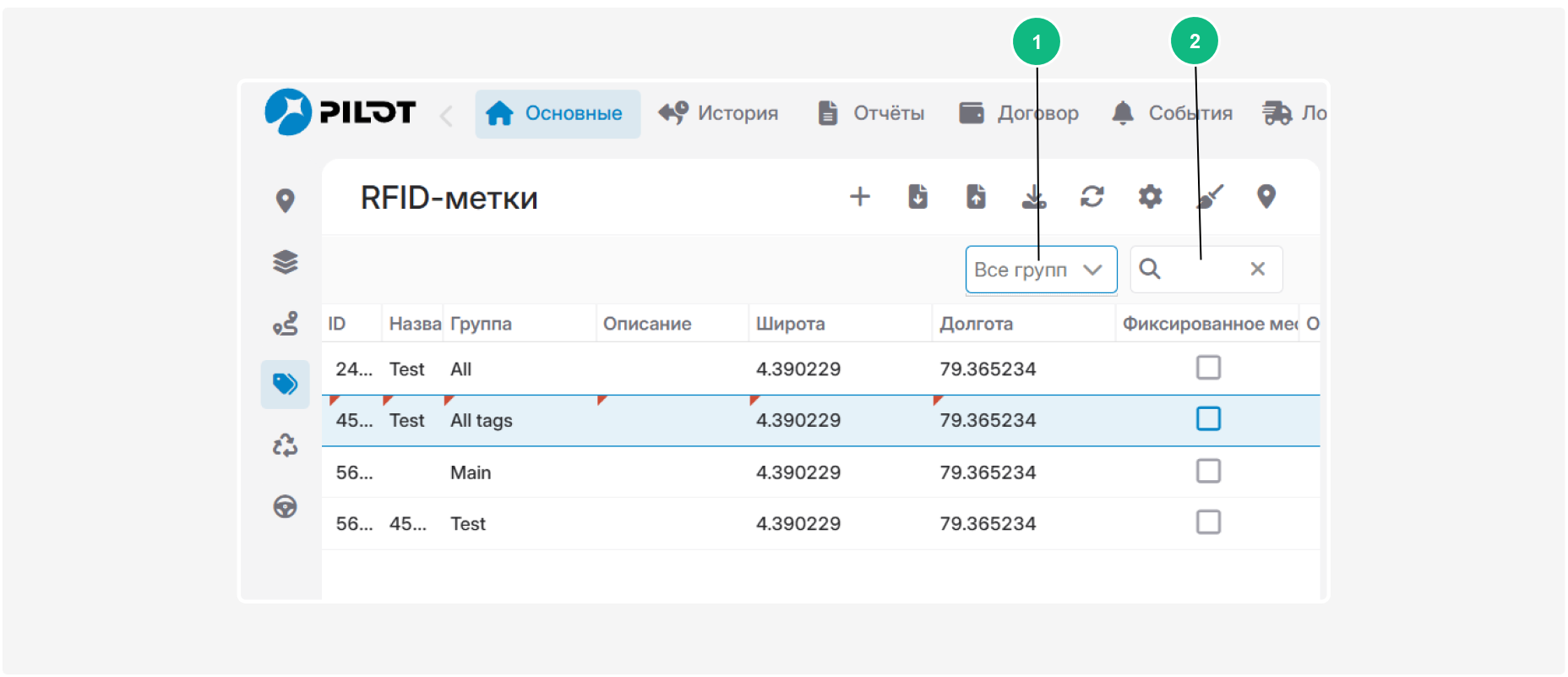
Task: Click ID cell "56..." in the Main row
Action: point(354,472)
